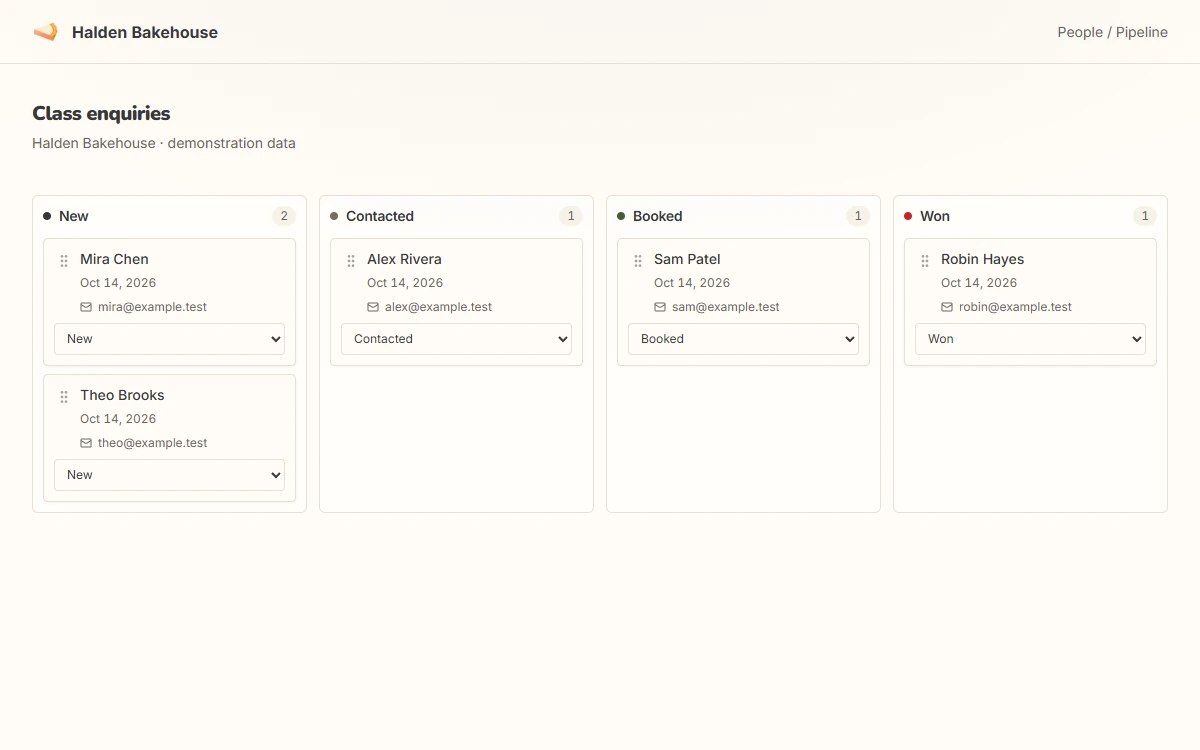This screenshot has height=750, width=1200.
Task: Click the alex@example.test email address
Action: 438,307
